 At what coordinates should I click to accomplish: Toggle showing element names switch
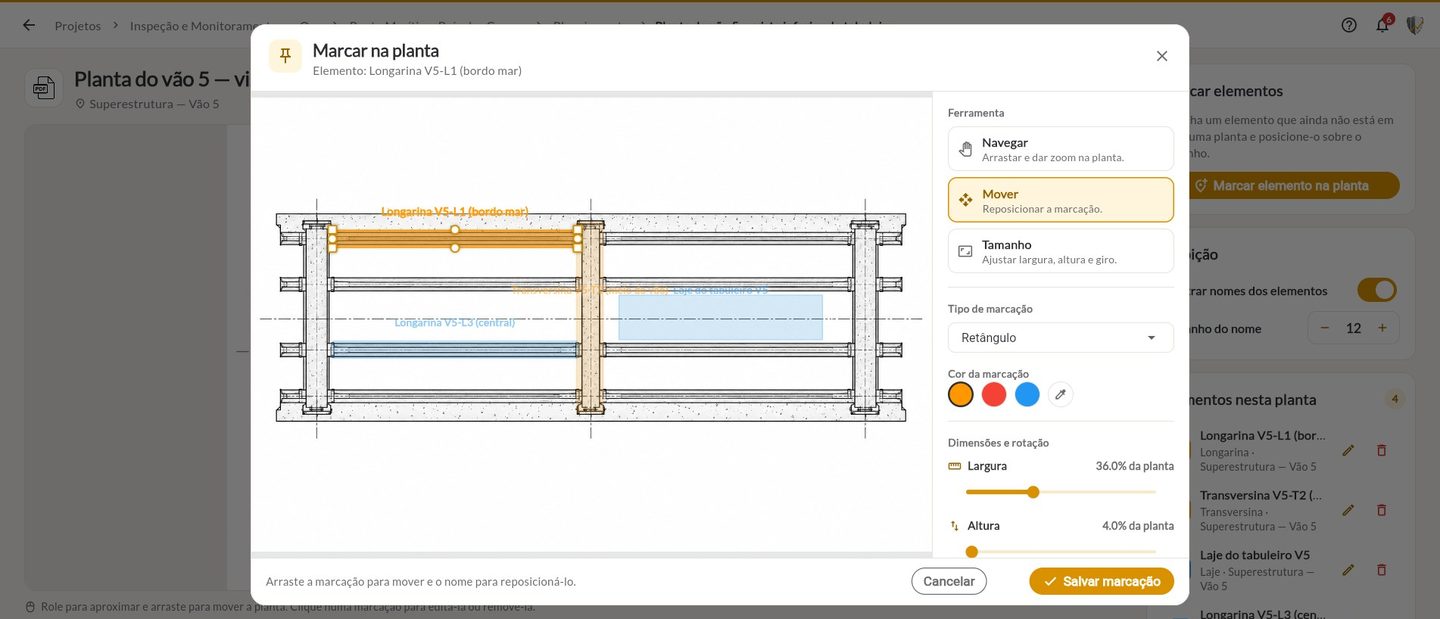coord(1377,290)
